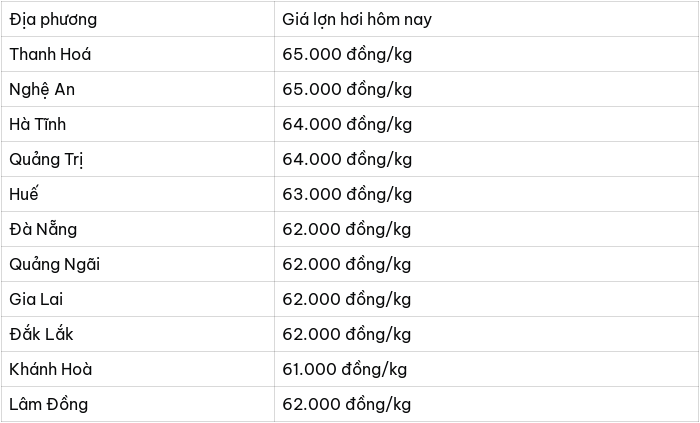
Task: Select the Huế cell
Action: [138, 194]
